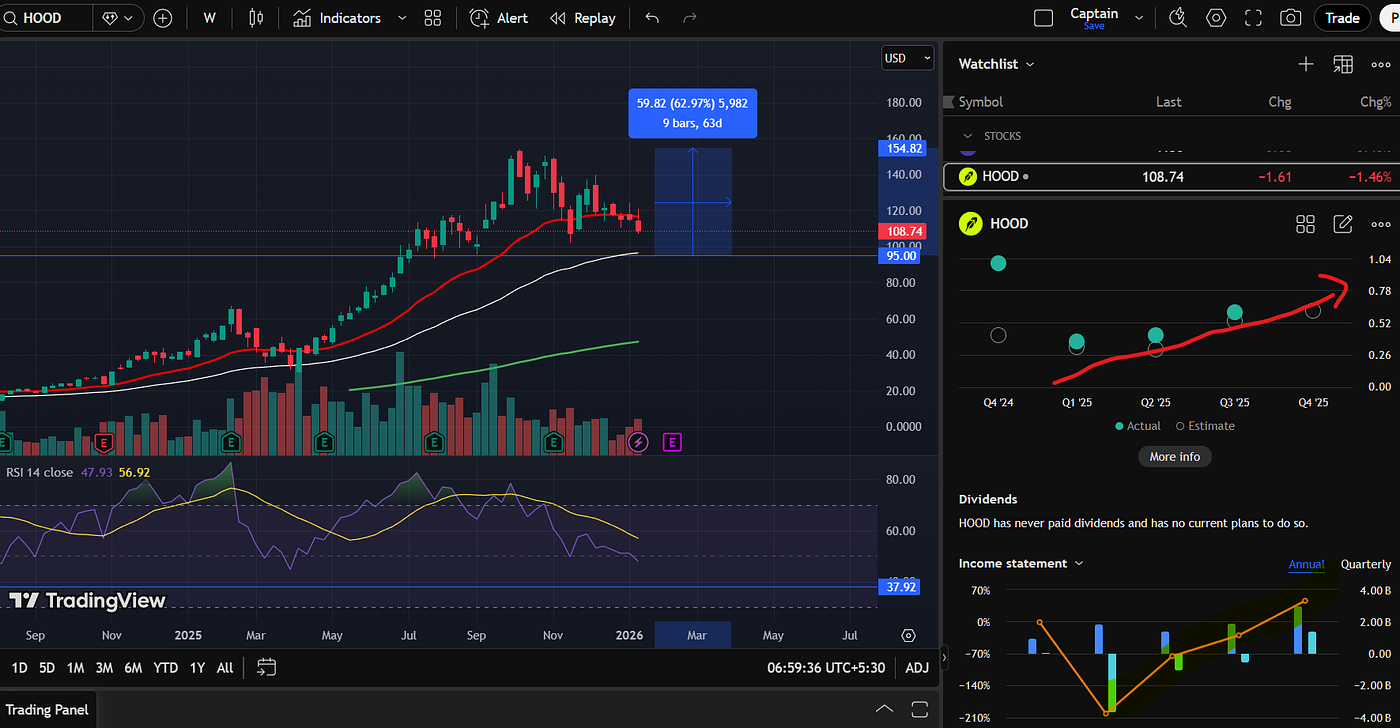The width and height of the screenshot is (1400, 728).
Task: Select the 3M time range
Action: 104,668
